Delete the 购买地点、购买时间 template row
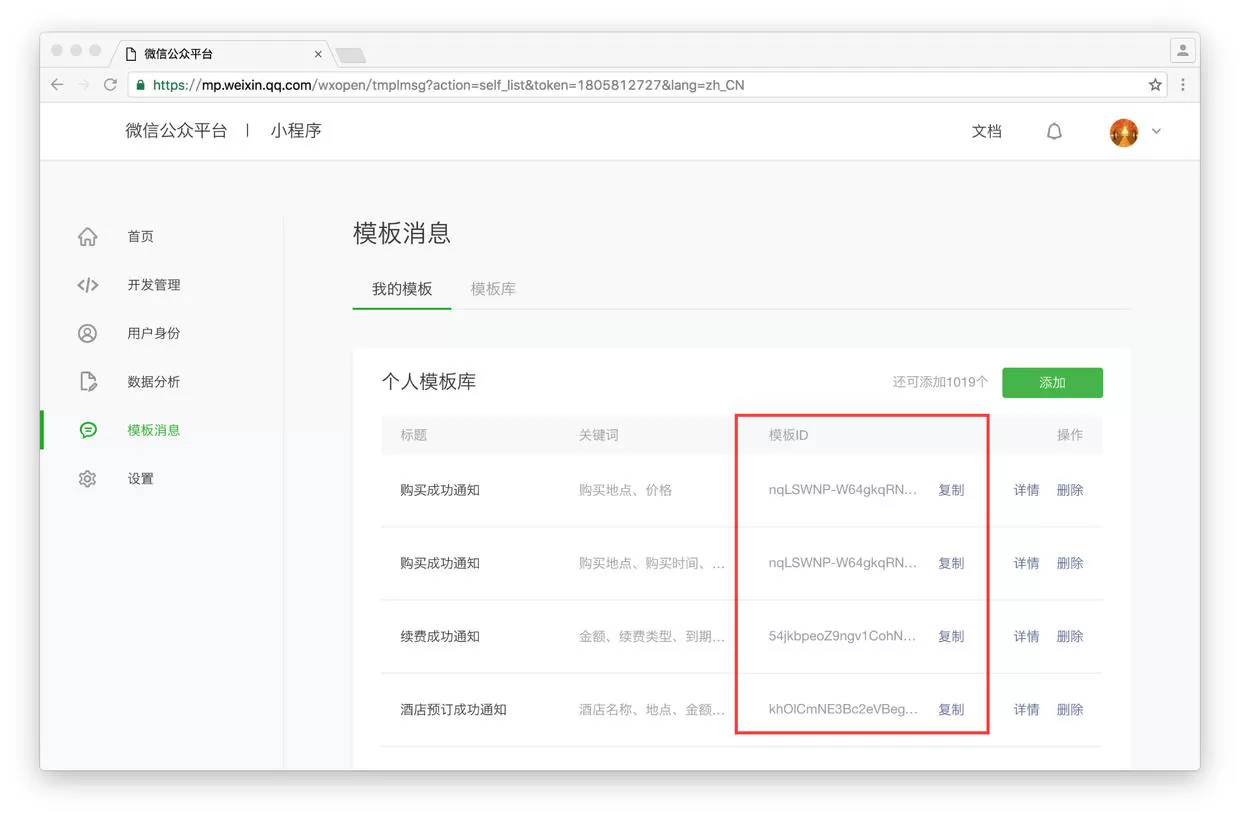The width and height of the screenshot is (1240, 818). click(1070, 563)
